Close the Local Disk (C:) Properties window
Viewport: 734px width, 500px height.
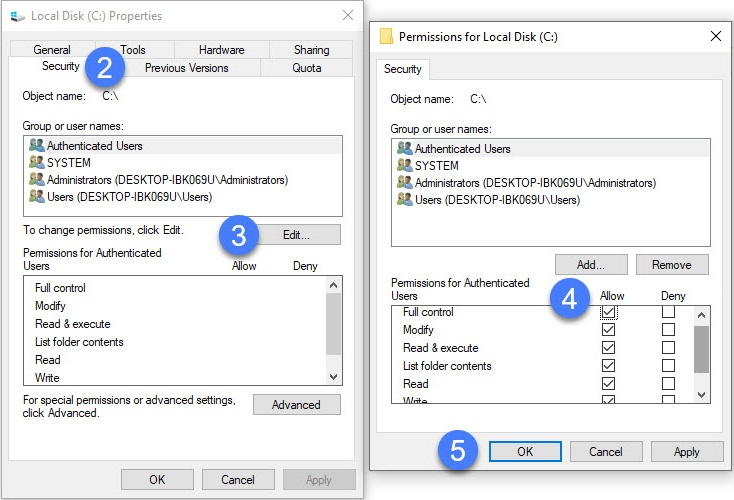click(x=348, y=15)
